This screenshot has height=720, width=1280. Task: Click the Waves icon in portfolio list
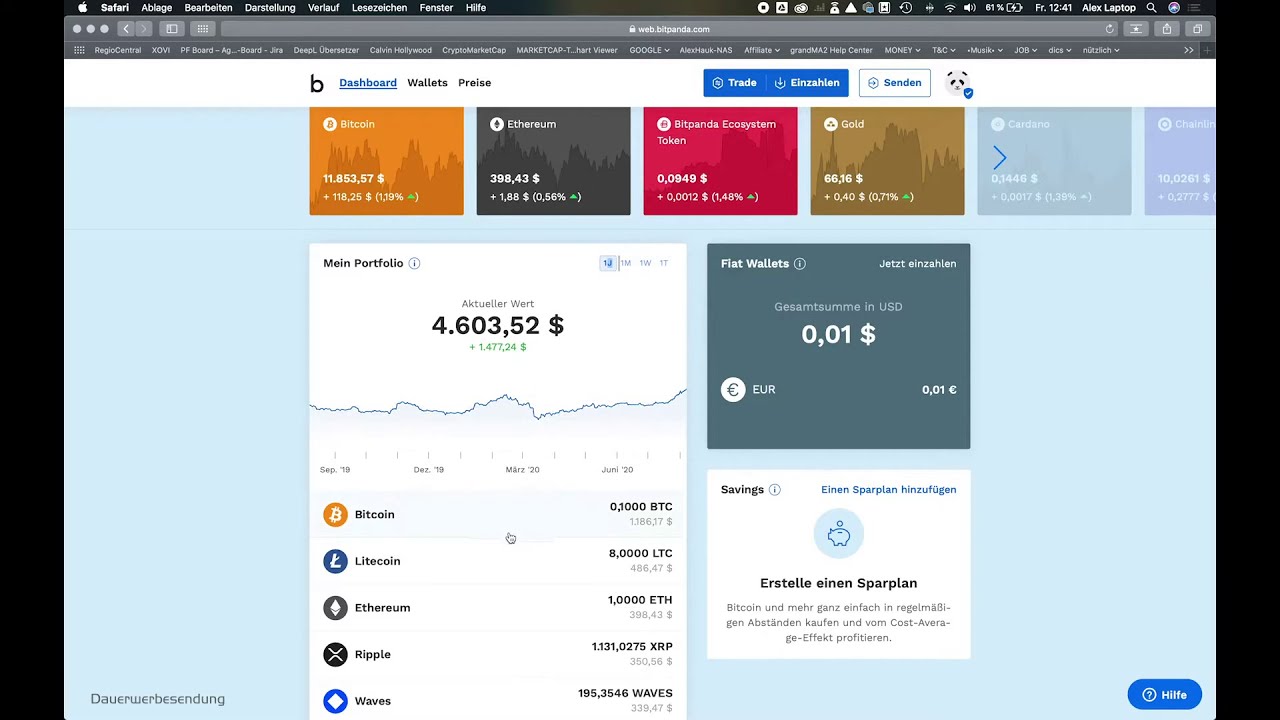click(335, 701)
